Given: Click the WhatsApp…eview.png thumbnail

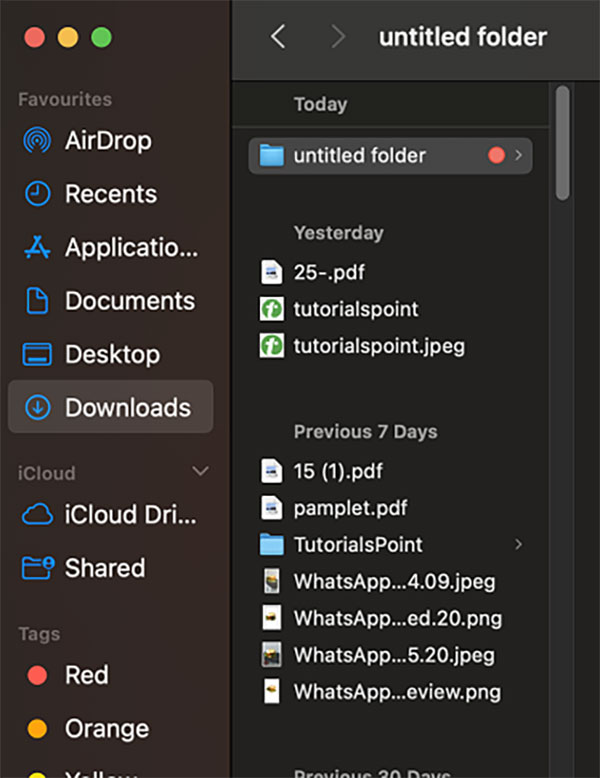Looking at the screenshot, I should 271,691.
